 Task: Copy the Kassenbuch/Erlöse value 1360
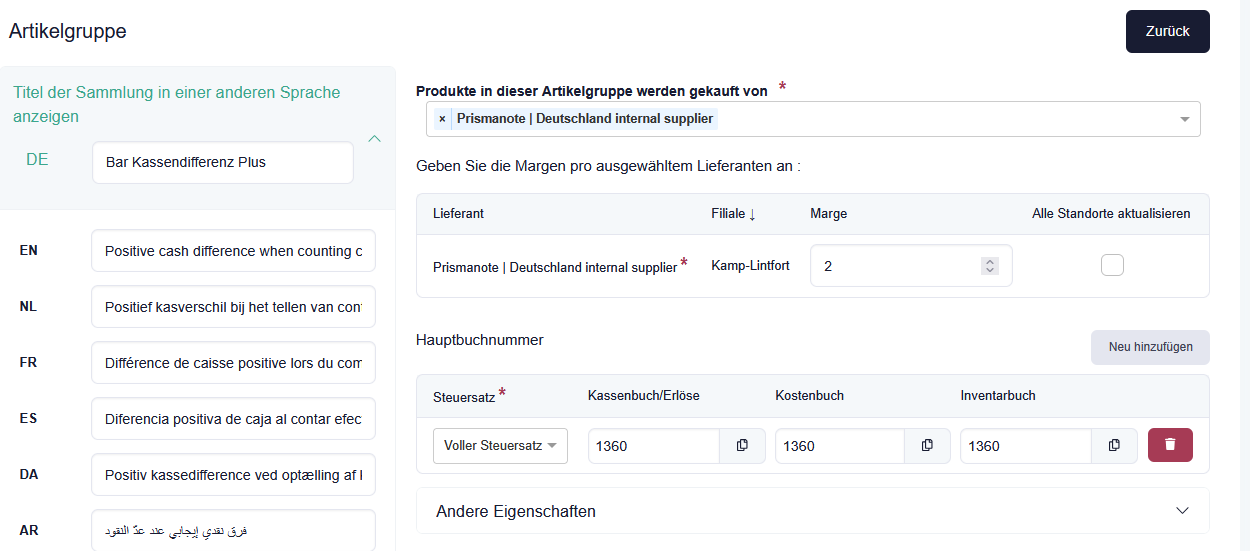pyautogui.click(x=742, y=446)
